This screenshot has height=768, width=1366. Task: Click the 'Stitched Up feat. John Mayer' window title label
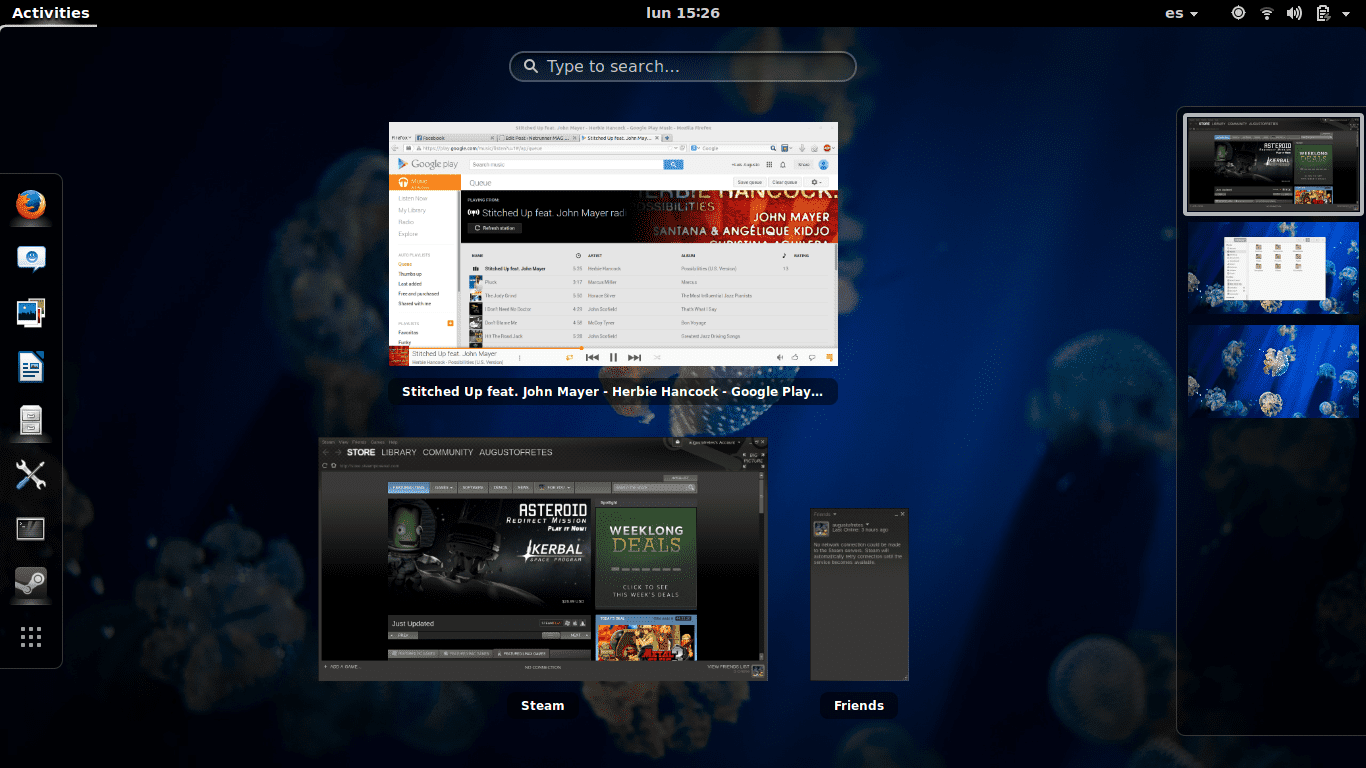coord(613,392)
